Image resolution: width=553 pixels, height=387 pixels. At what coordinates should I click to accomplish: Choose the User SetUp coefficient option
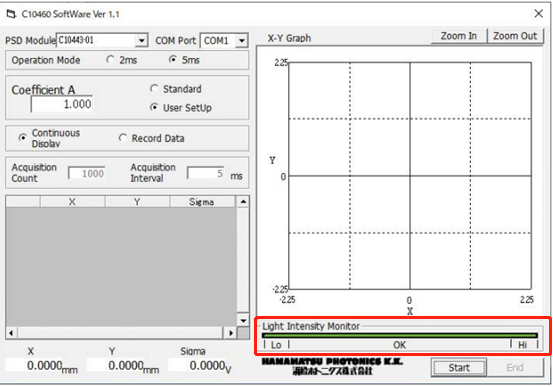154,107
